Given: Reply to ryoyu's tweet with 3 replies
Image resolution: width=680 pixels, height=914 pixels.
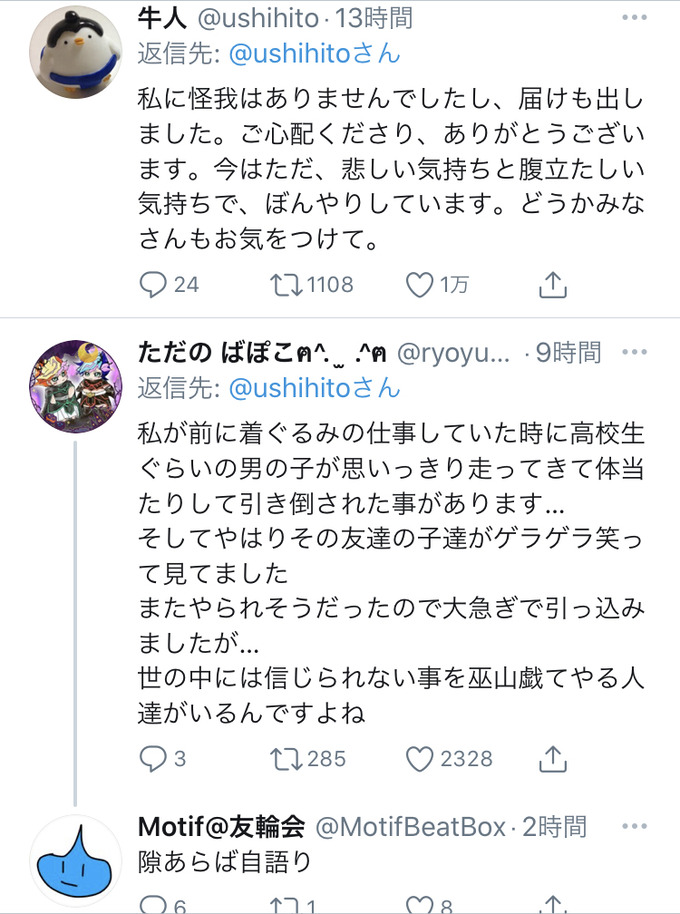Looking at the screenshot, I should tap(151, 759).
